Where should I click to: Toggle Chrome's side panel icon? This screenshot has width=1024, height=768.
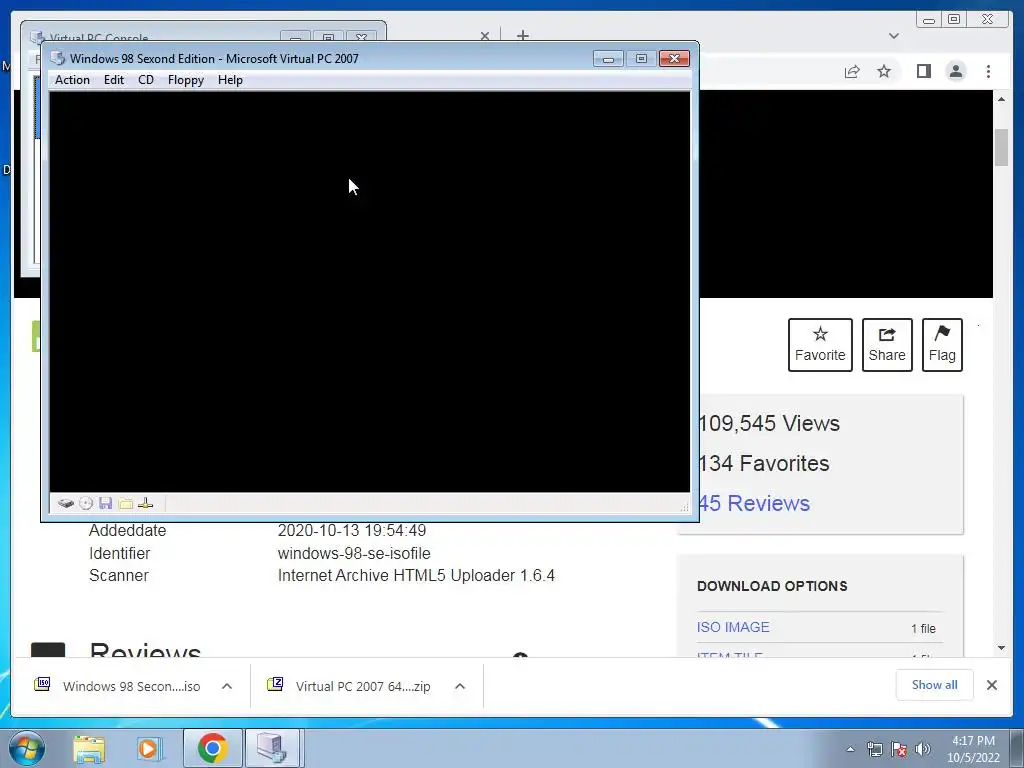click(923, 71)
